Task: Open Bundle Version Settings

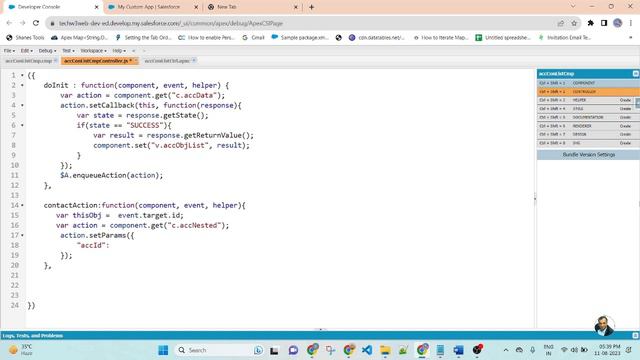Action: [588, 155]
